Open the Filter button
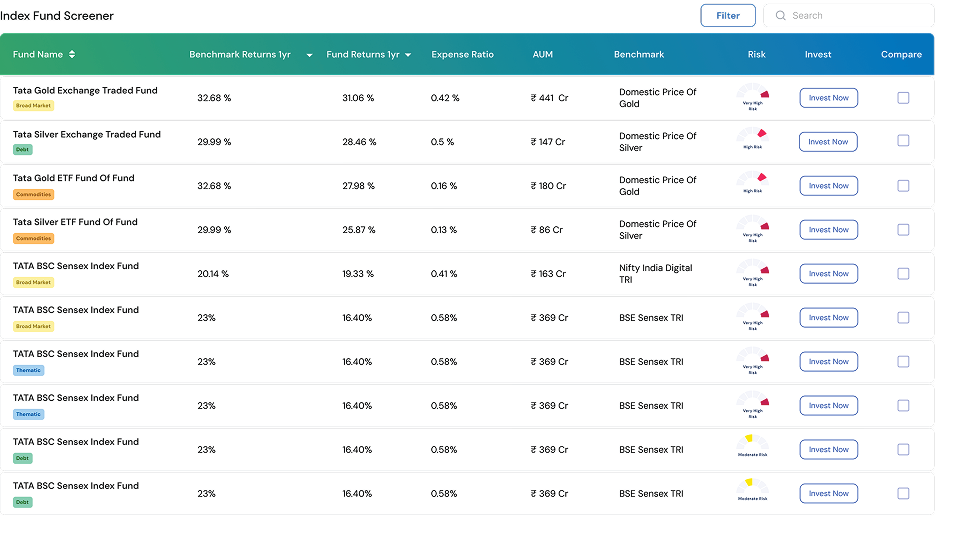 coord(728,15)
